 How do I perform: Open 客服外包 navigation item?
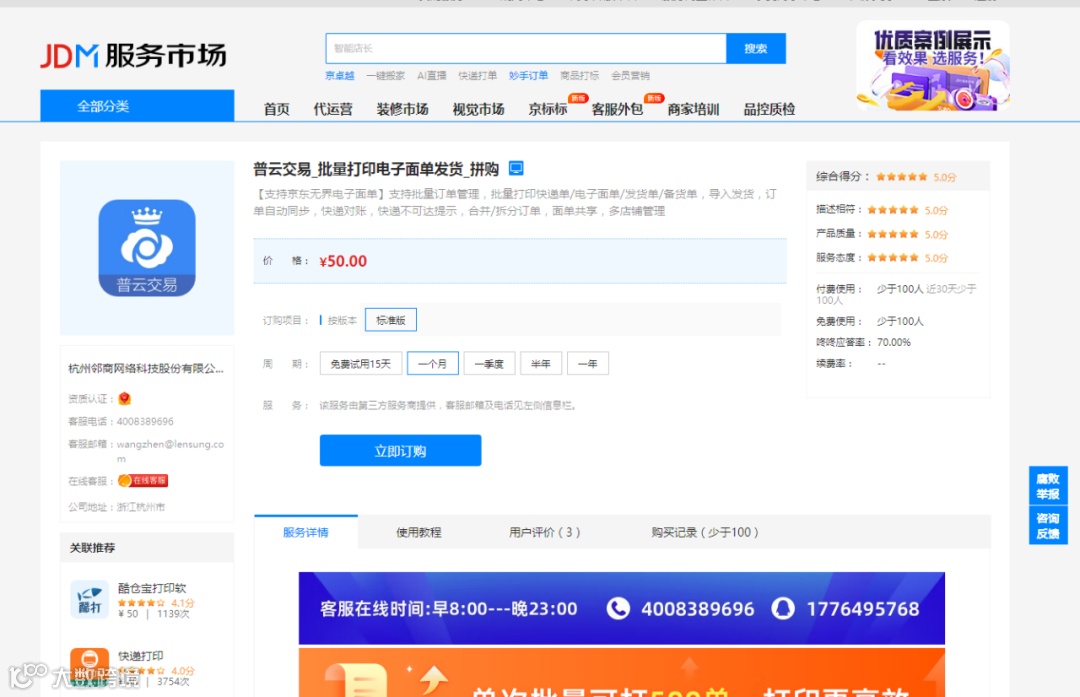click(x=617, y=109)
